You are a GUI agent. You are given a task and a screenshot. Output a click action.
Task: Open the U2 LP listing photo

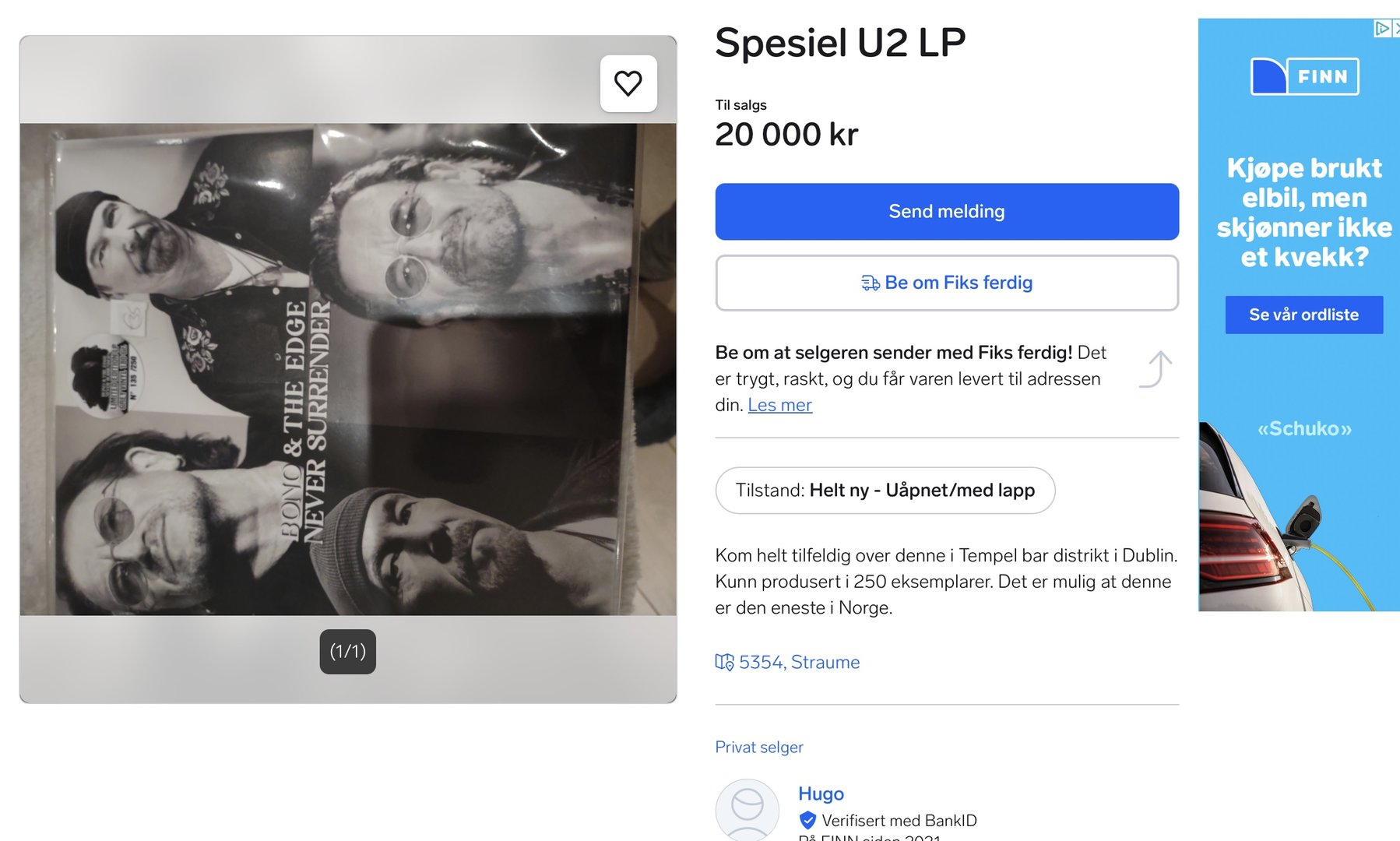pyautogui.click(x=348, y=369)
